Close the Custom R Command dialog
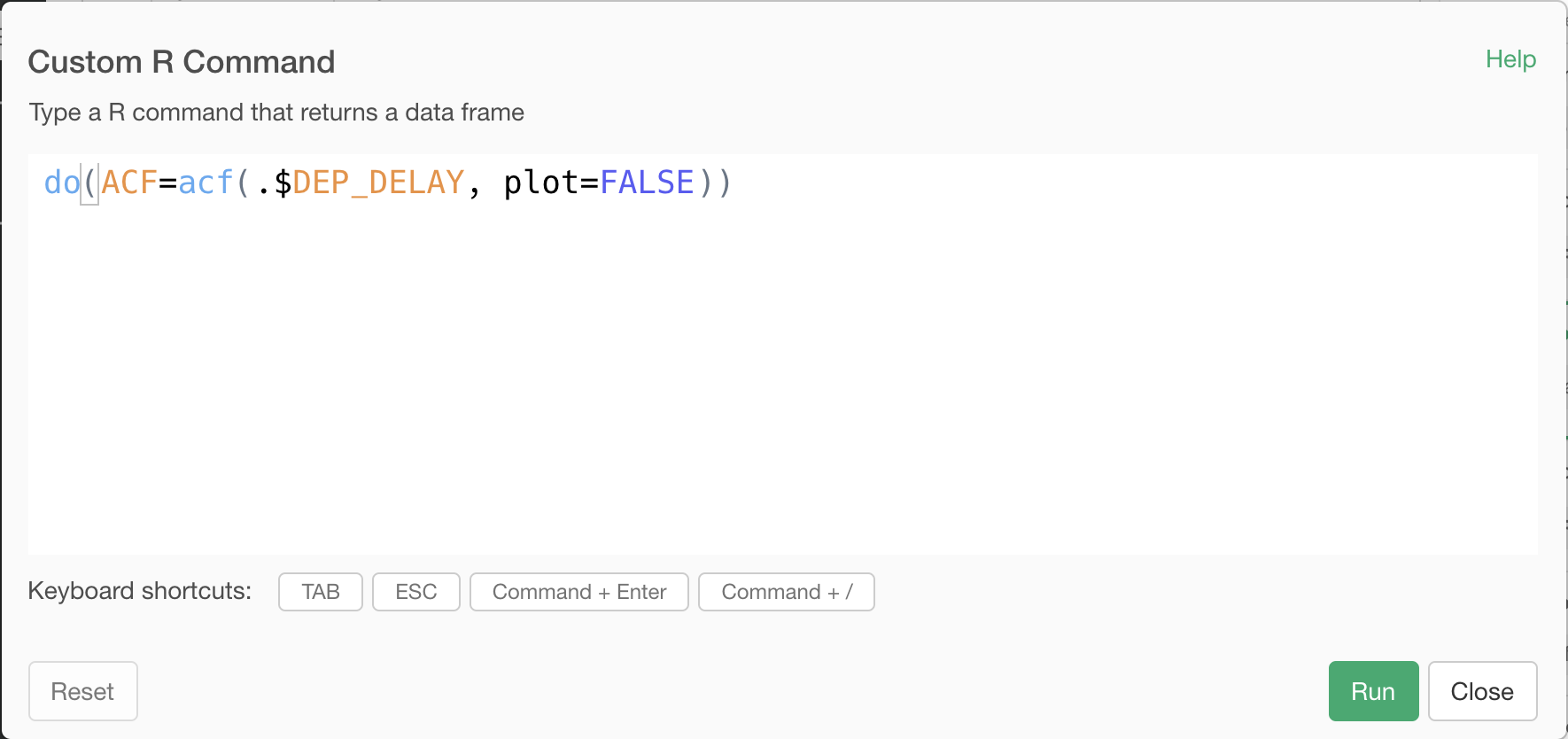The height and width of the screenshot is (739, 1568). [x=1482, y=691]
